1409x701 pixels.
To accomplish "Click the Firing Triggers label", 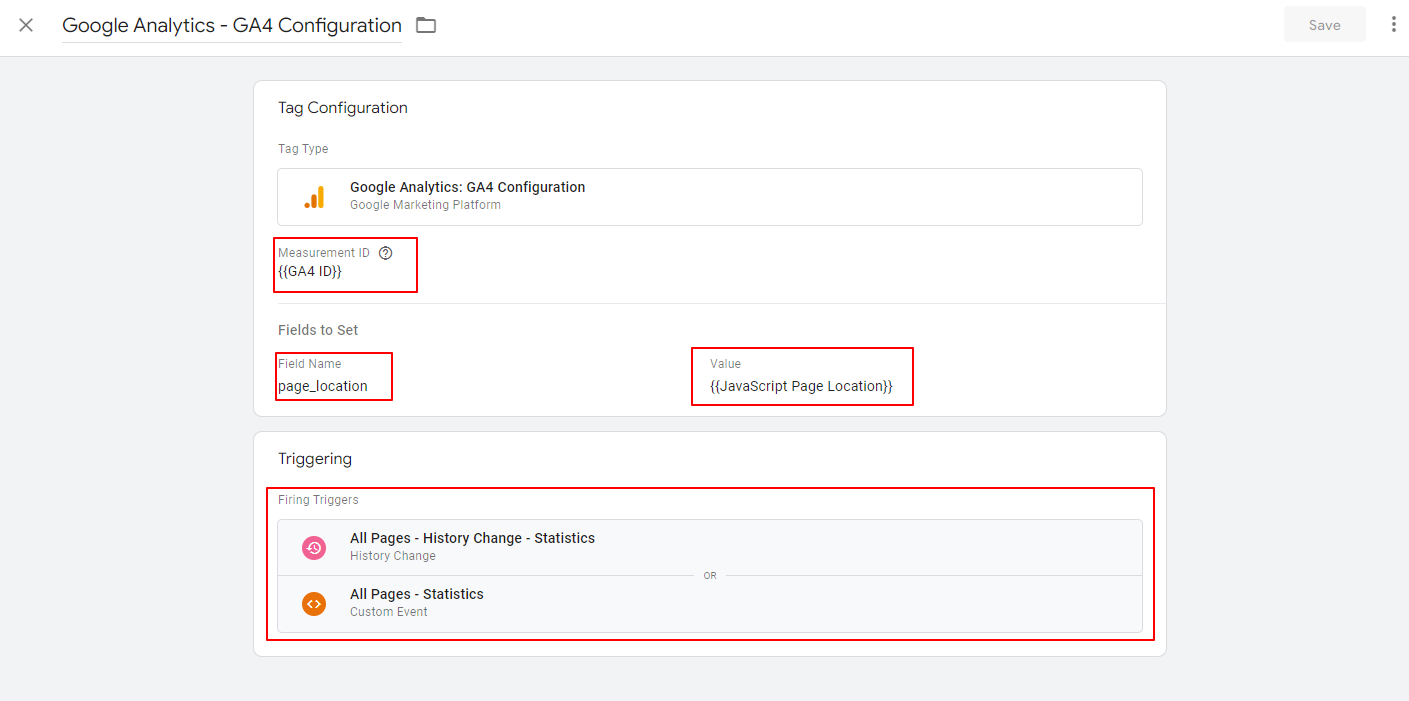I will click(x=318, y=500).
